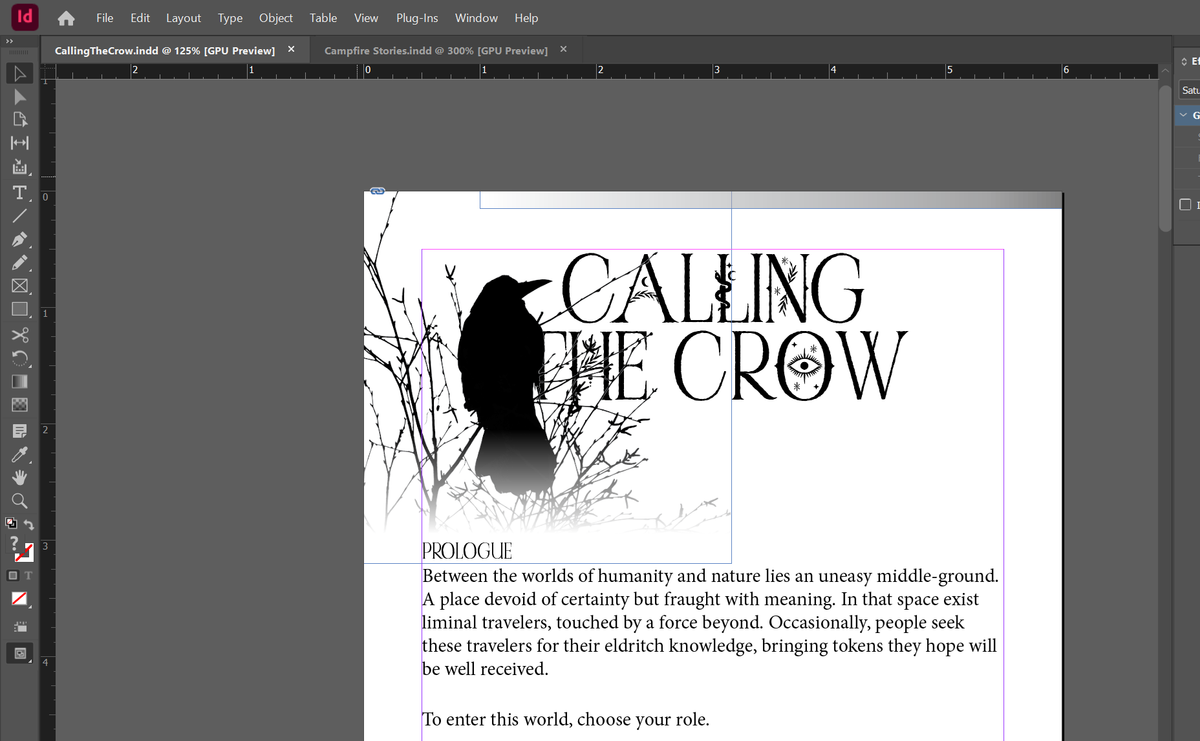The image size is (1200, 741).
Task: Pick the Scissors tool
Action: pyautogui.click(x=19, y=335)
